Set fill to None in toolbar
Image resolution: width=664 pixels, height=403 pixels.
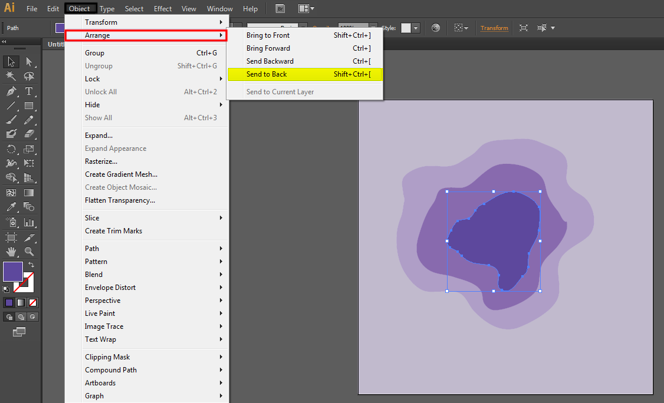coord(33,302)
